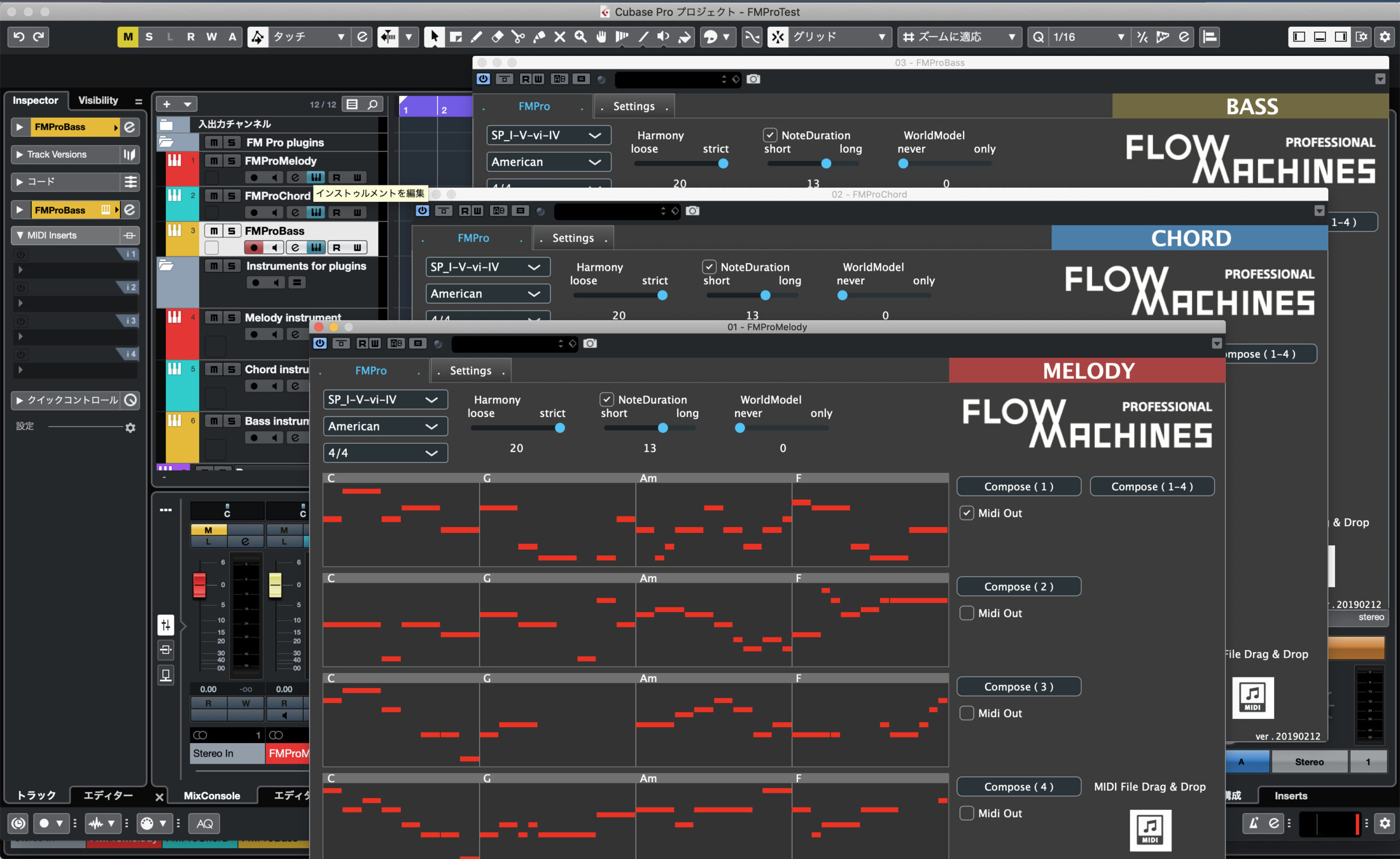
Task: Select the Mute X tool
Action: (560, 37)
